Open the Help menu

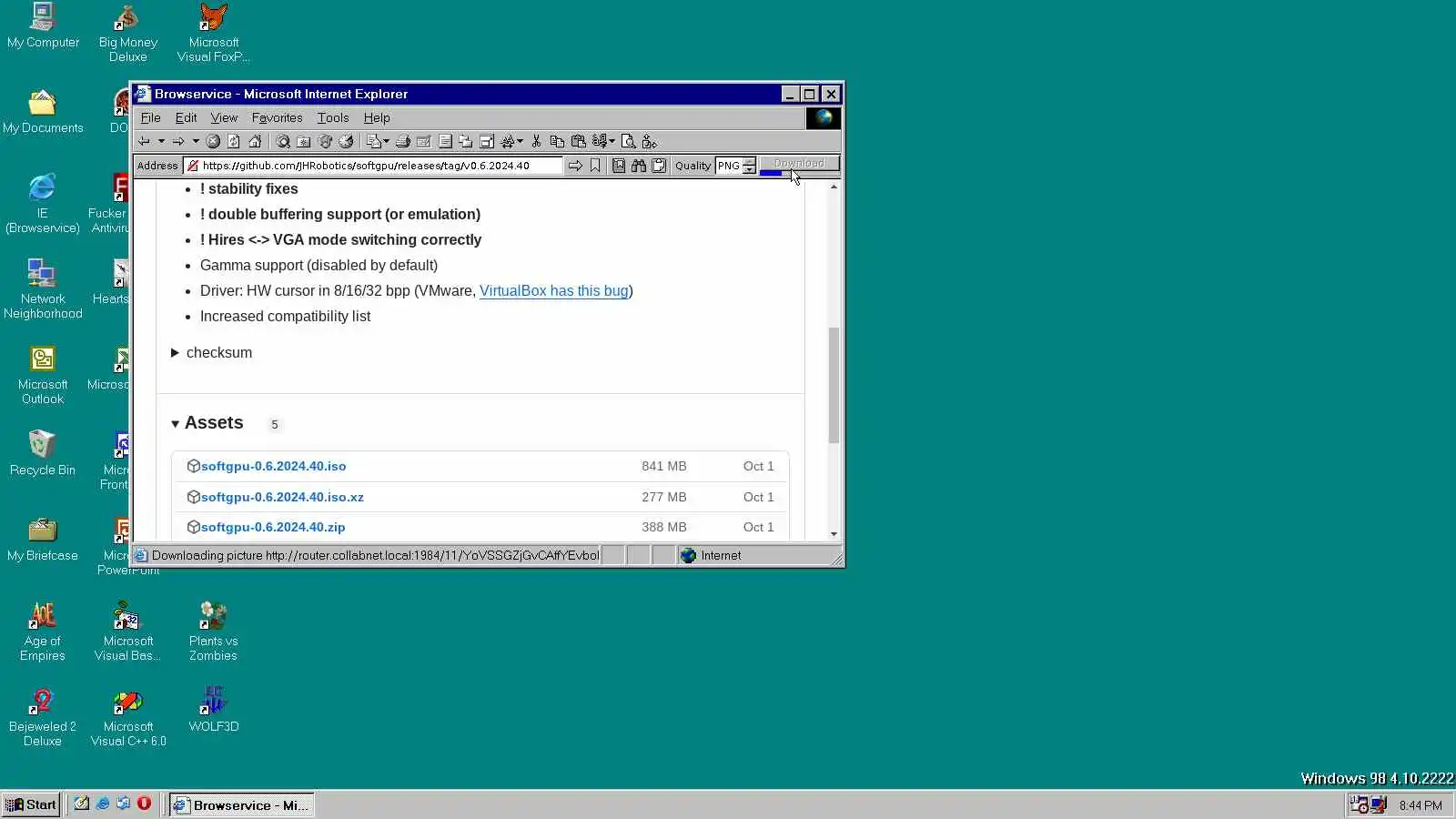pos(377,117)
